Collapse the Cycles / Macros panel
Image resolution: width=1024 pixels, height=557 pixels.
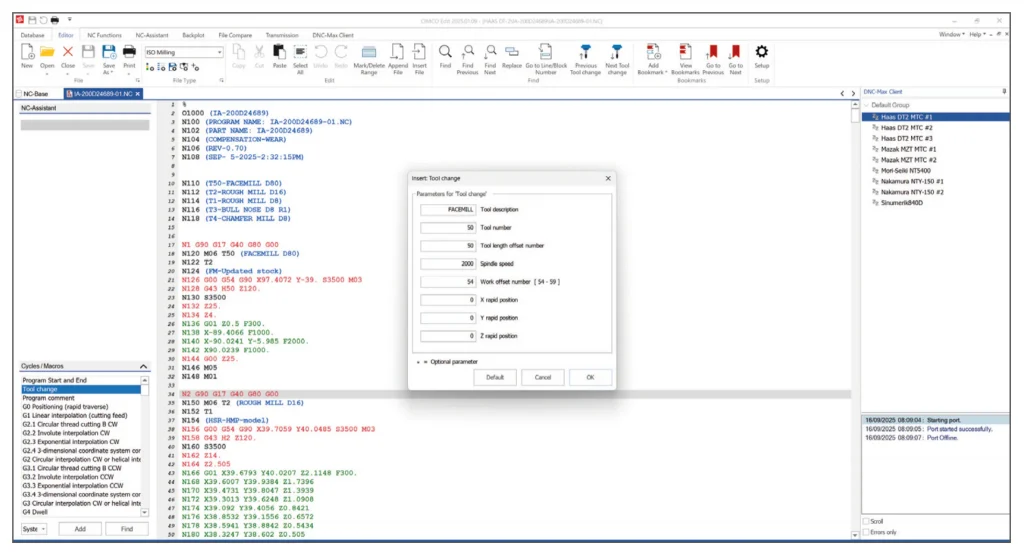[x=144, y=367]
